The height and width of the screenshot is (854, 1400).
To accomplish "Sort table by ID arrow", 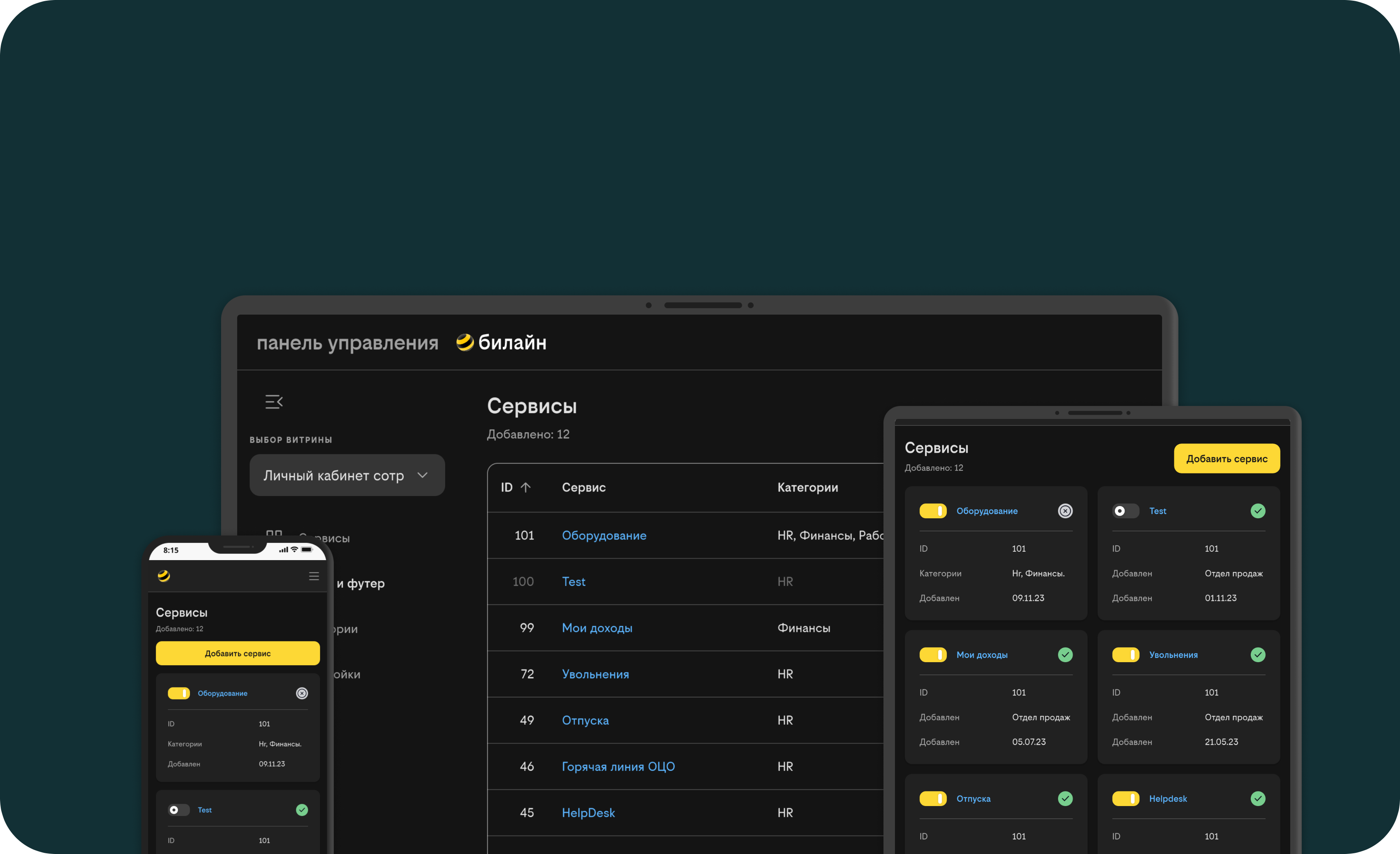I will 525,488.
